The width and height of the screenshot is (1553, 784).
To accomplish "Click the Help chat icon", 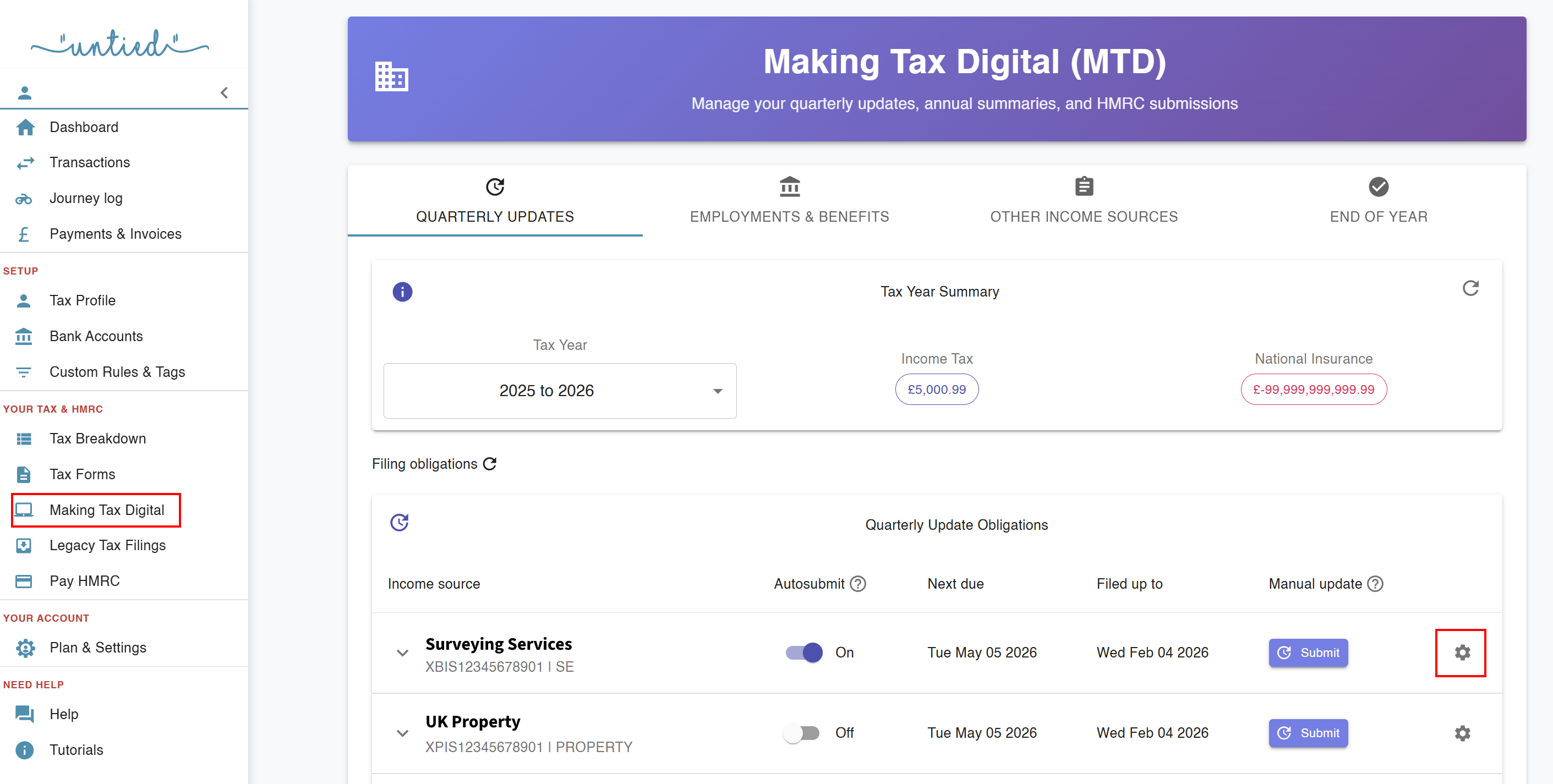I will (x=25, y=714).
